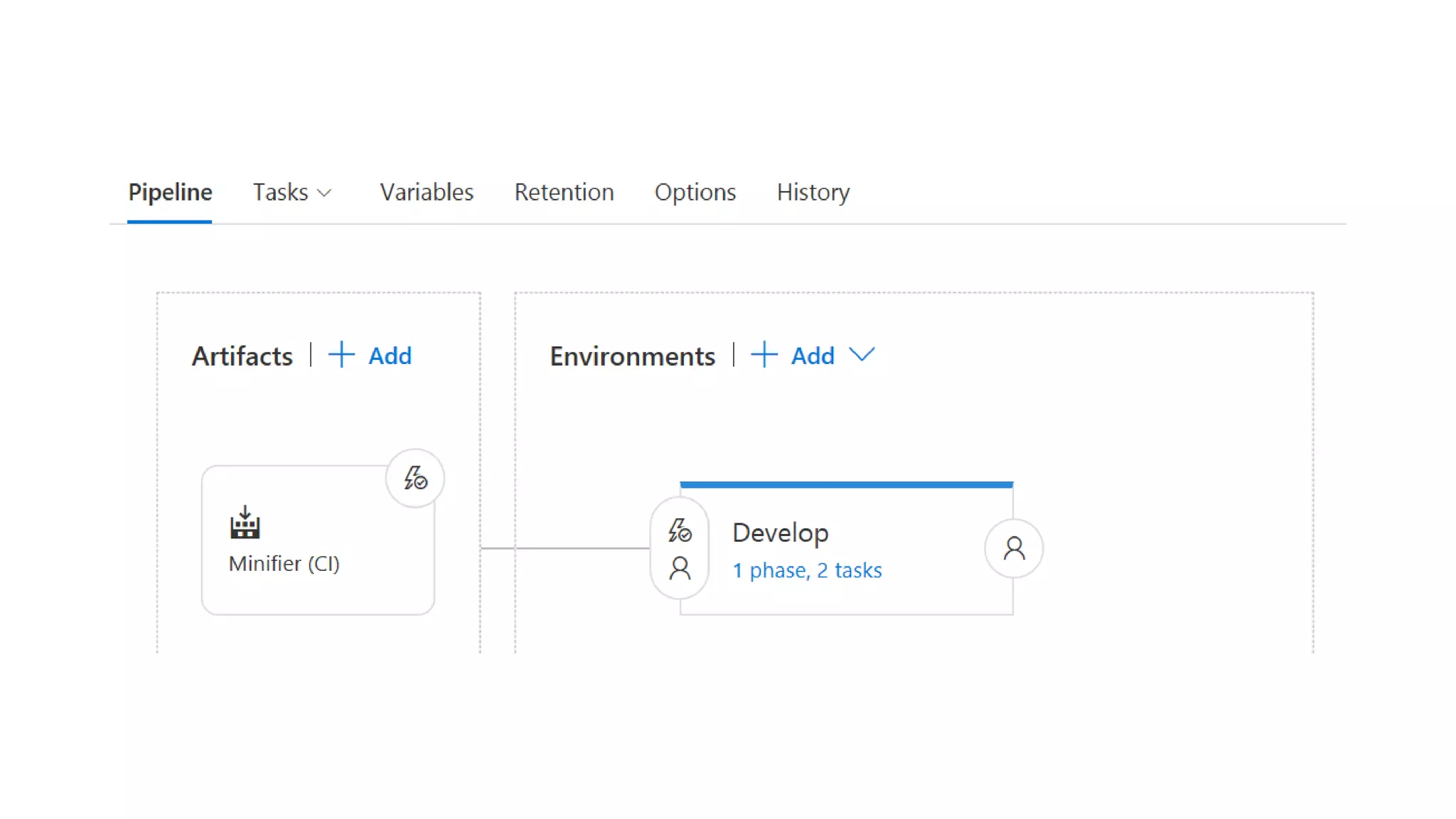This screenshot has height=819, width=1456.
Task: Click the Environments Add button text
Action: 813,355
